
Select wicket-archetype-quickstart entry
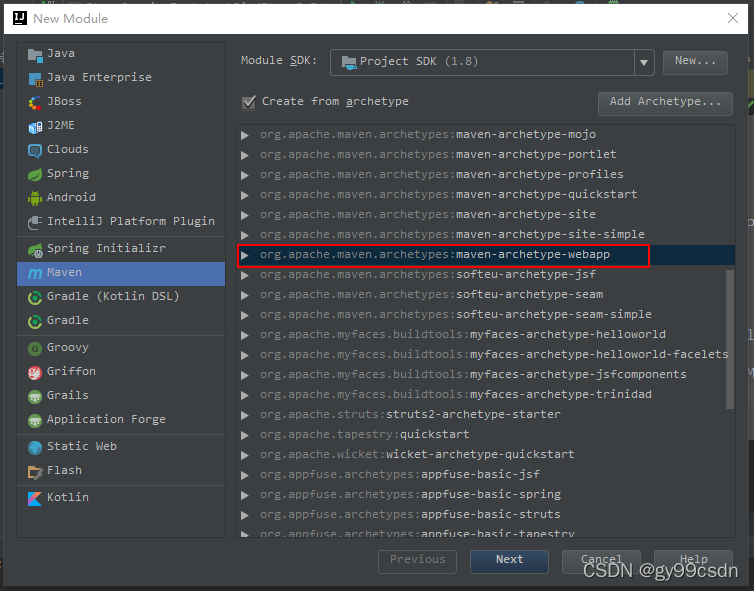(x=486, y=454)
